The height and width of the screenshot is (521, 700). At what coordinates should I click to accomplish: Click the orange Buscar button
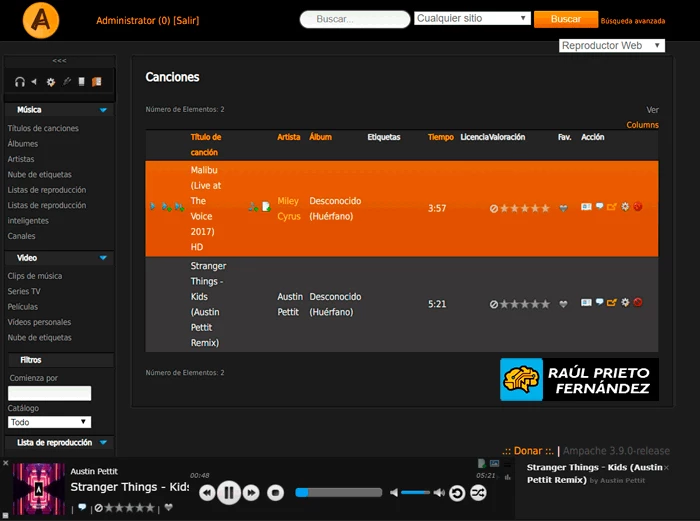565,19
